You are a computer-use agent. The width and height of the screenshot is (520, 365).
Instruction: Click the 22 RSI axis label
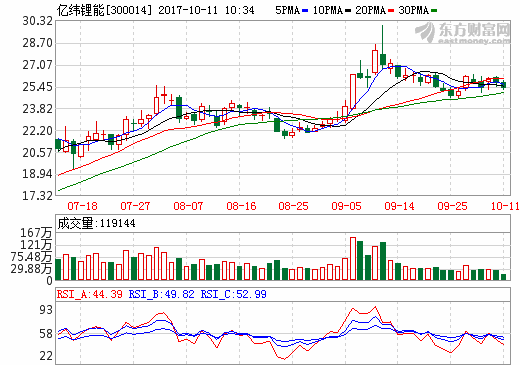(x=46, y=356)
